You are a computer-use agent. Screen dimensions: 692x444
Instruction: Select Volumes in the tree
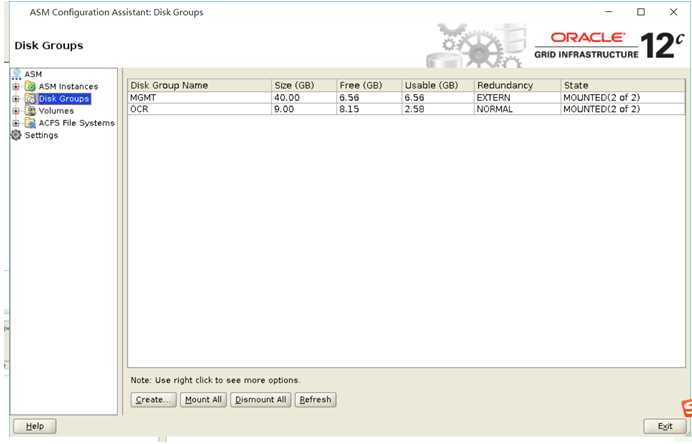point(56,111)
